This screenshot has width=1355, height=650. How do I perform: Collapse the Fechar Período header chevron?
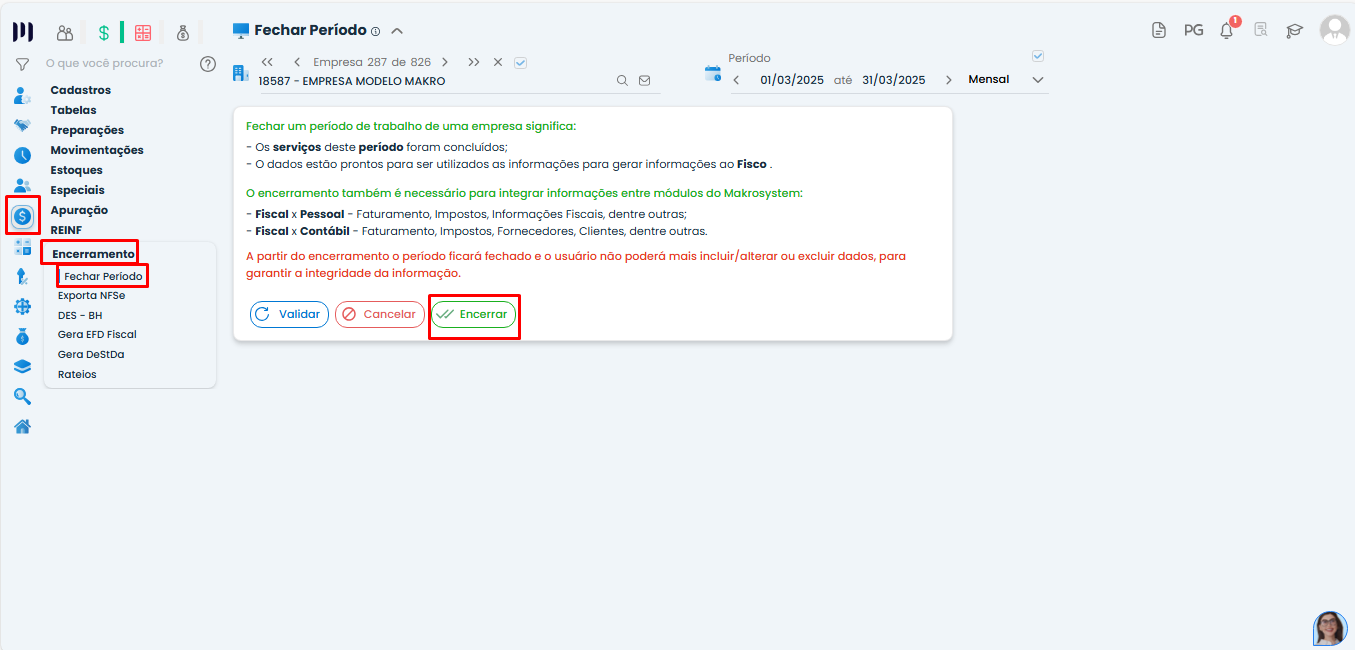click(x=397, y=31)
